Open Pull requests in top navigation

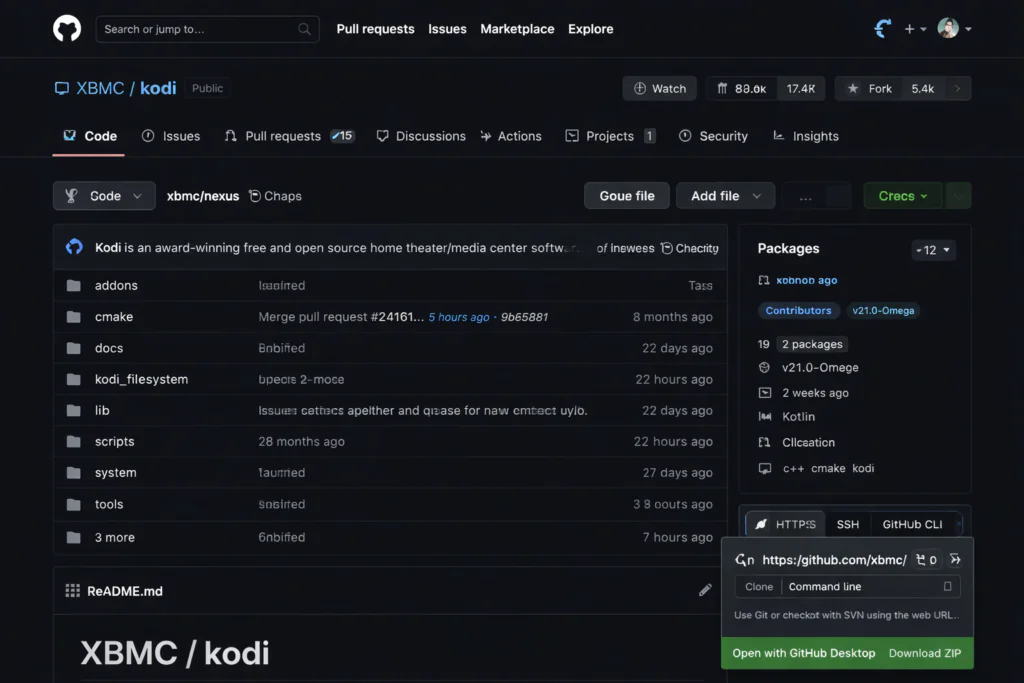375,29
